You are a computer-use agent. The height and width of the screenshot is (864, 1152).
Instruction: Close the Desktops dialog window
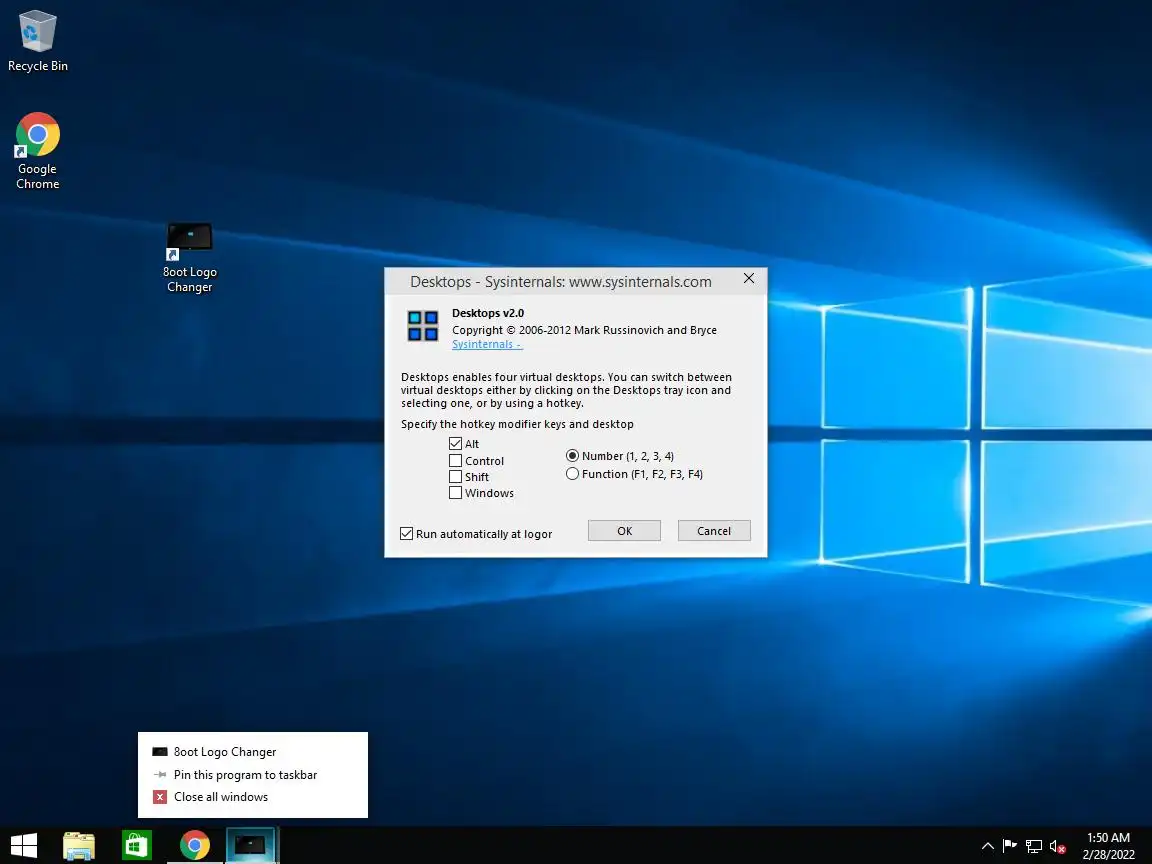click(x=749, y=278)
